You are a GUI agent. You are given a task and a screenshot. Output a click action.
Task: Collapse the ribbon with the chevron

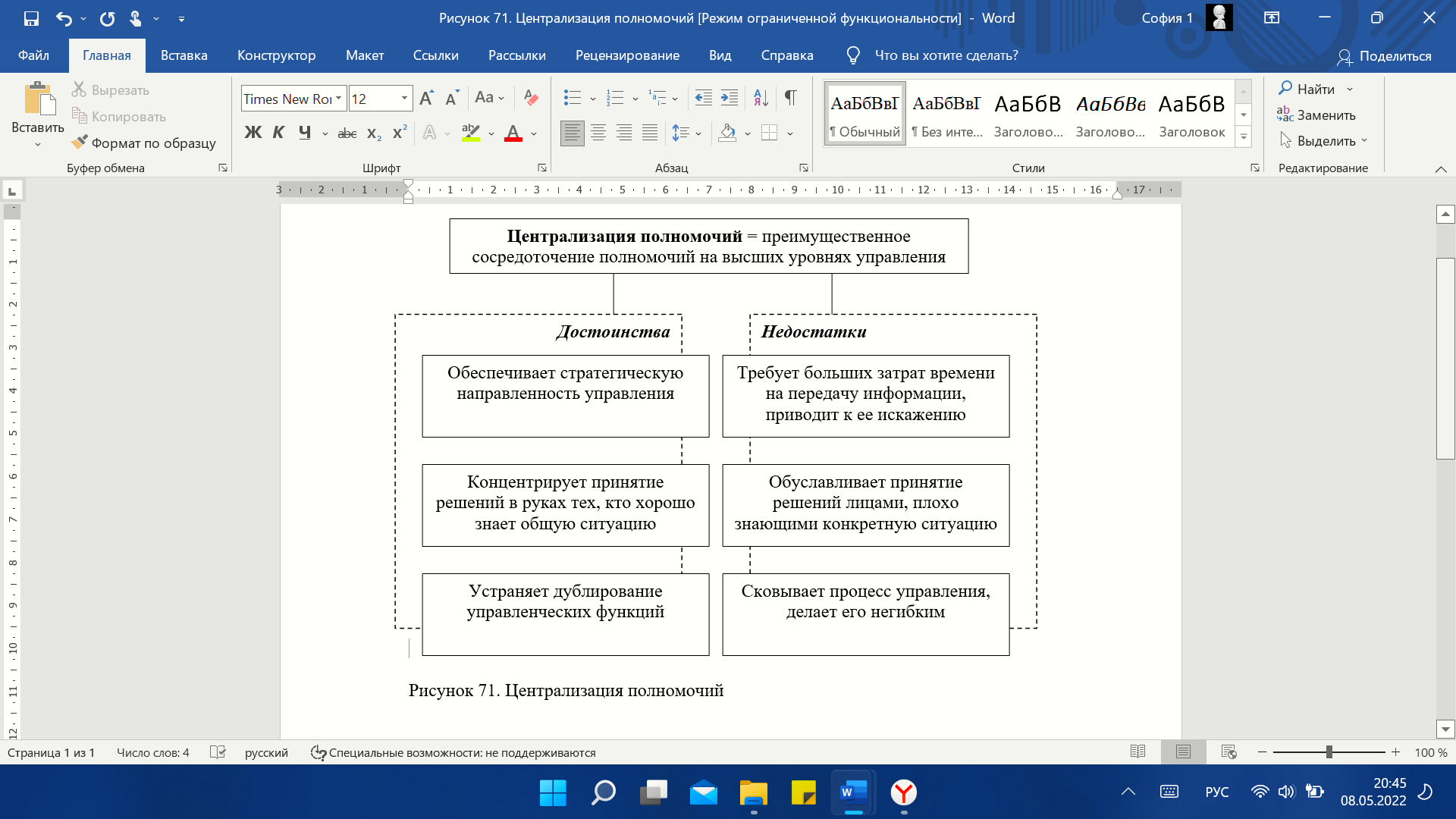(1441, 169)
